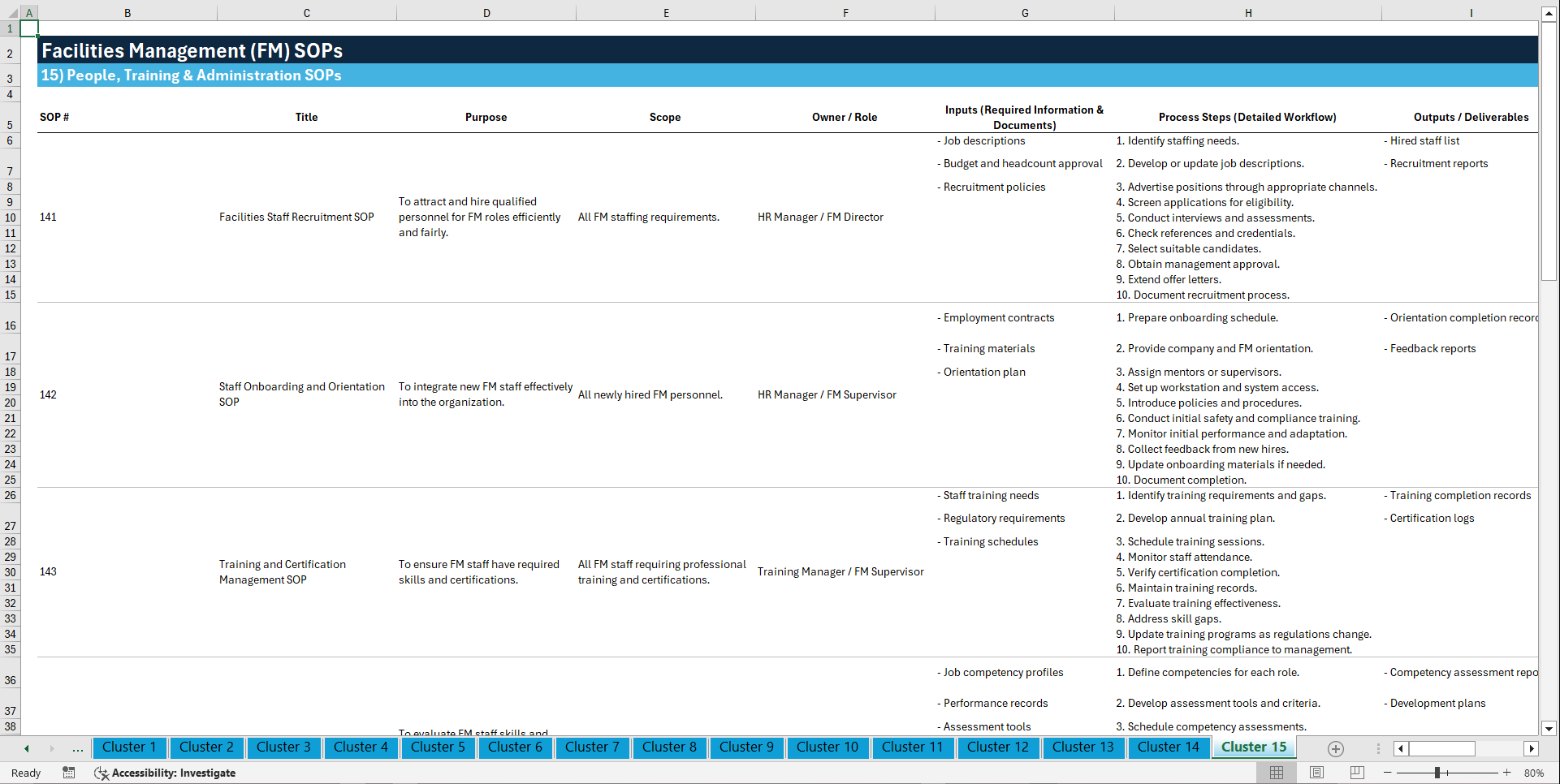Click the horizontal scrollbar's right arrow
Viewport: 1560px width, 784px height.
[1532, 748]
